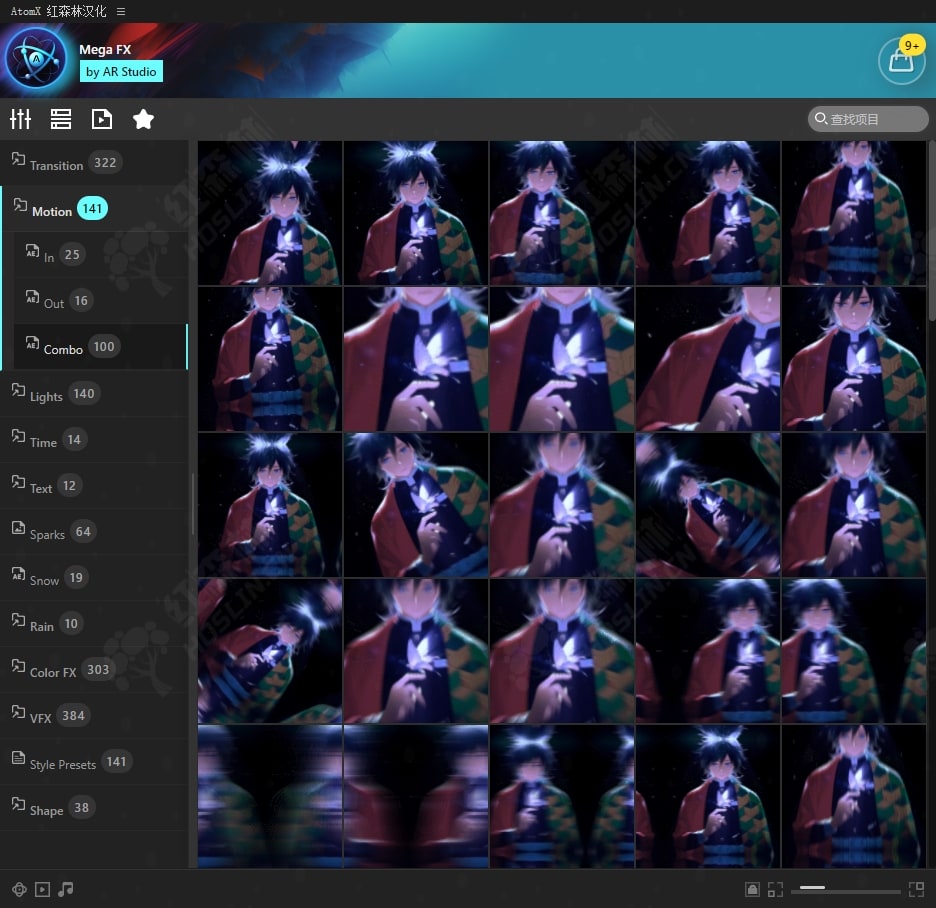936x908 pixels.
Task: Click the Transition folder icon
Action: (x=19, y=158)
